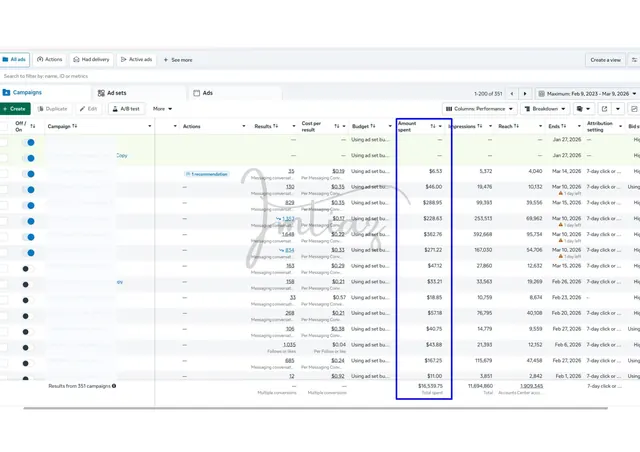Select the Active ads filter tab
Screen dimensions: 640x452
tap(136, 60)
